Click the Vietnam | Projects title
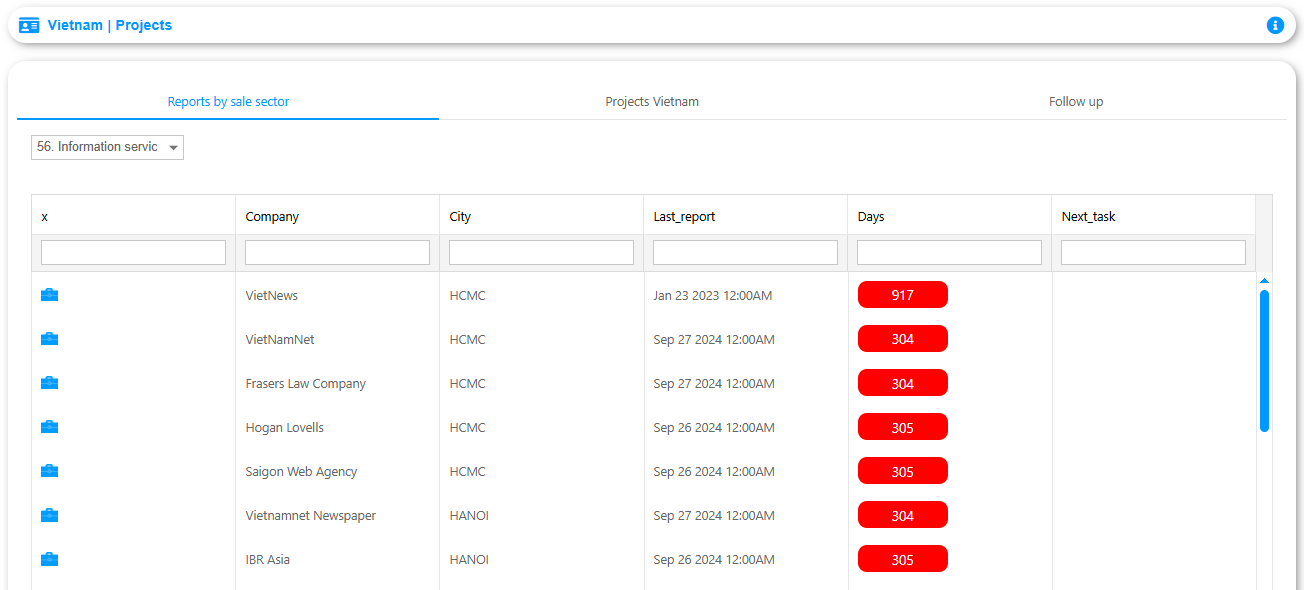The height and width of the screenshot is (590, 1304). 110,25
